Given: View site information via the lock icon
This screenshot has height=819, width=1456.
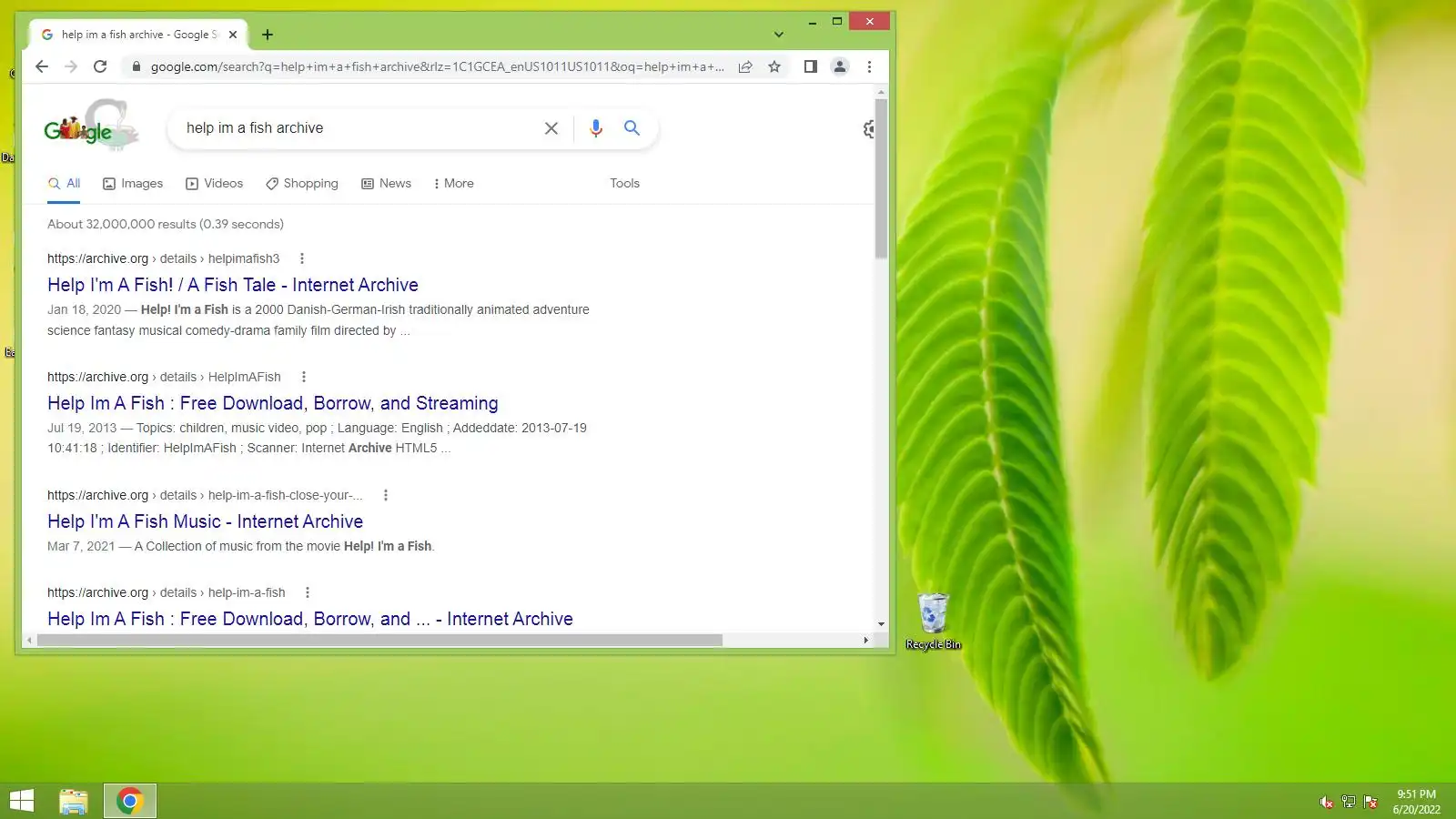Looking at the screenshot, I should point(136,66).
